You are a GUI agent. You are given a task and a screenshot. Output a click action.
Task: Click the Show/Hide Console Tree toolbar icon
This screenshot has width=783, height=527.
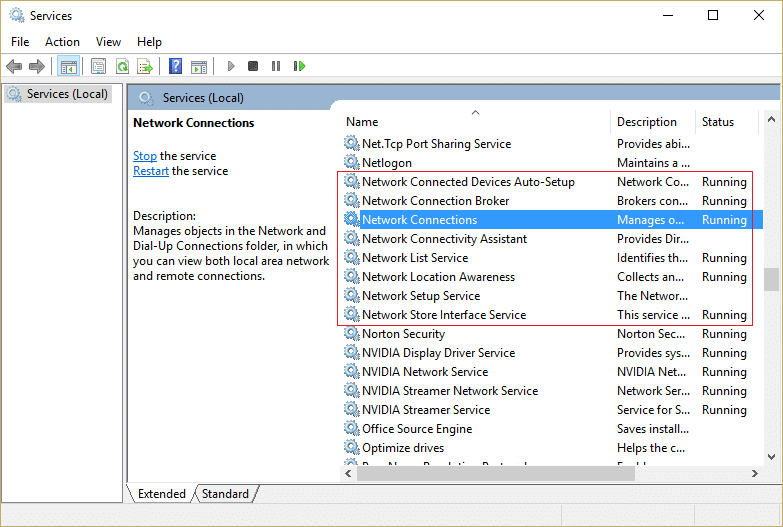pos(69,67)
